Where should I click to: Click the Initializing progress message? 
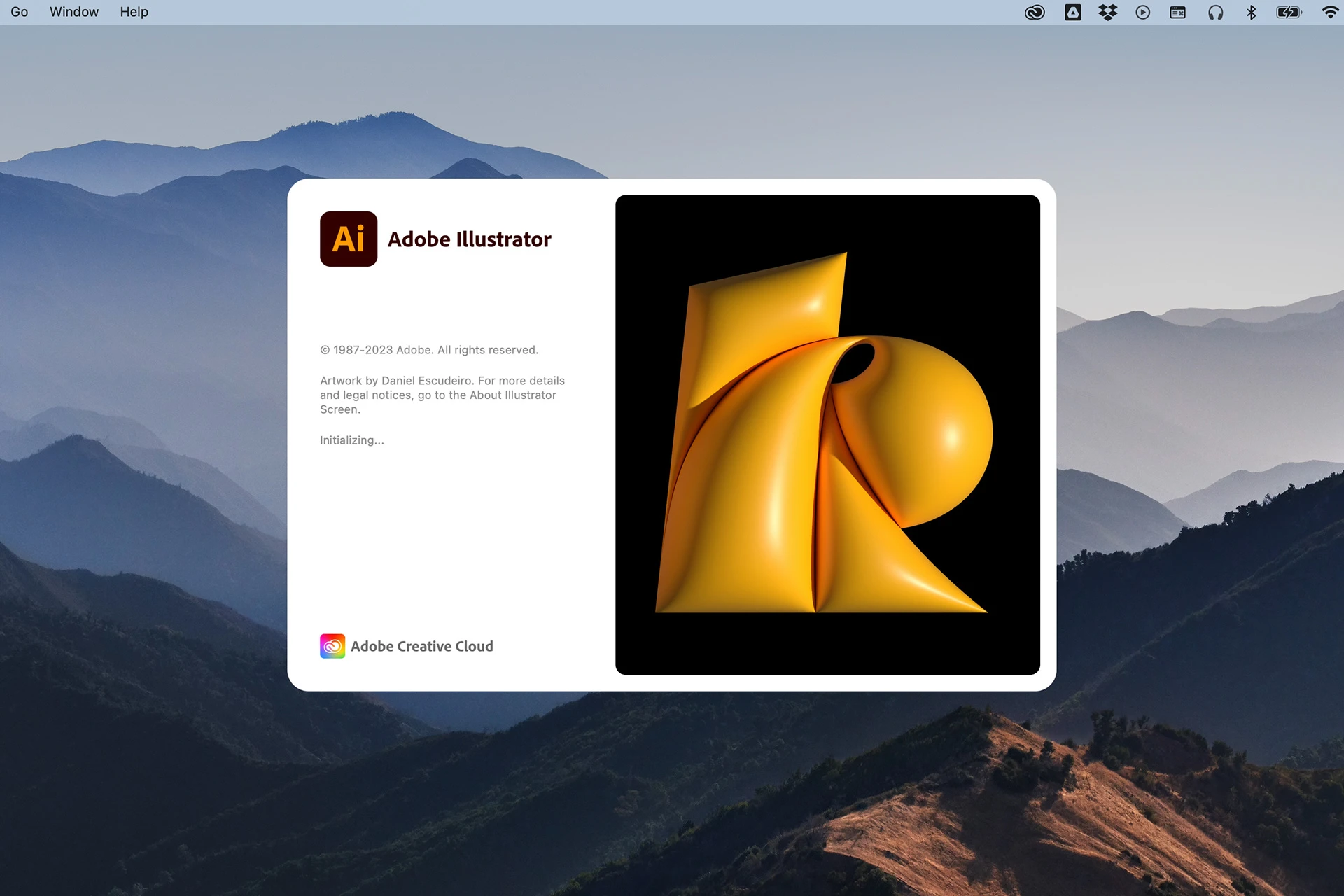click(352, 440)
